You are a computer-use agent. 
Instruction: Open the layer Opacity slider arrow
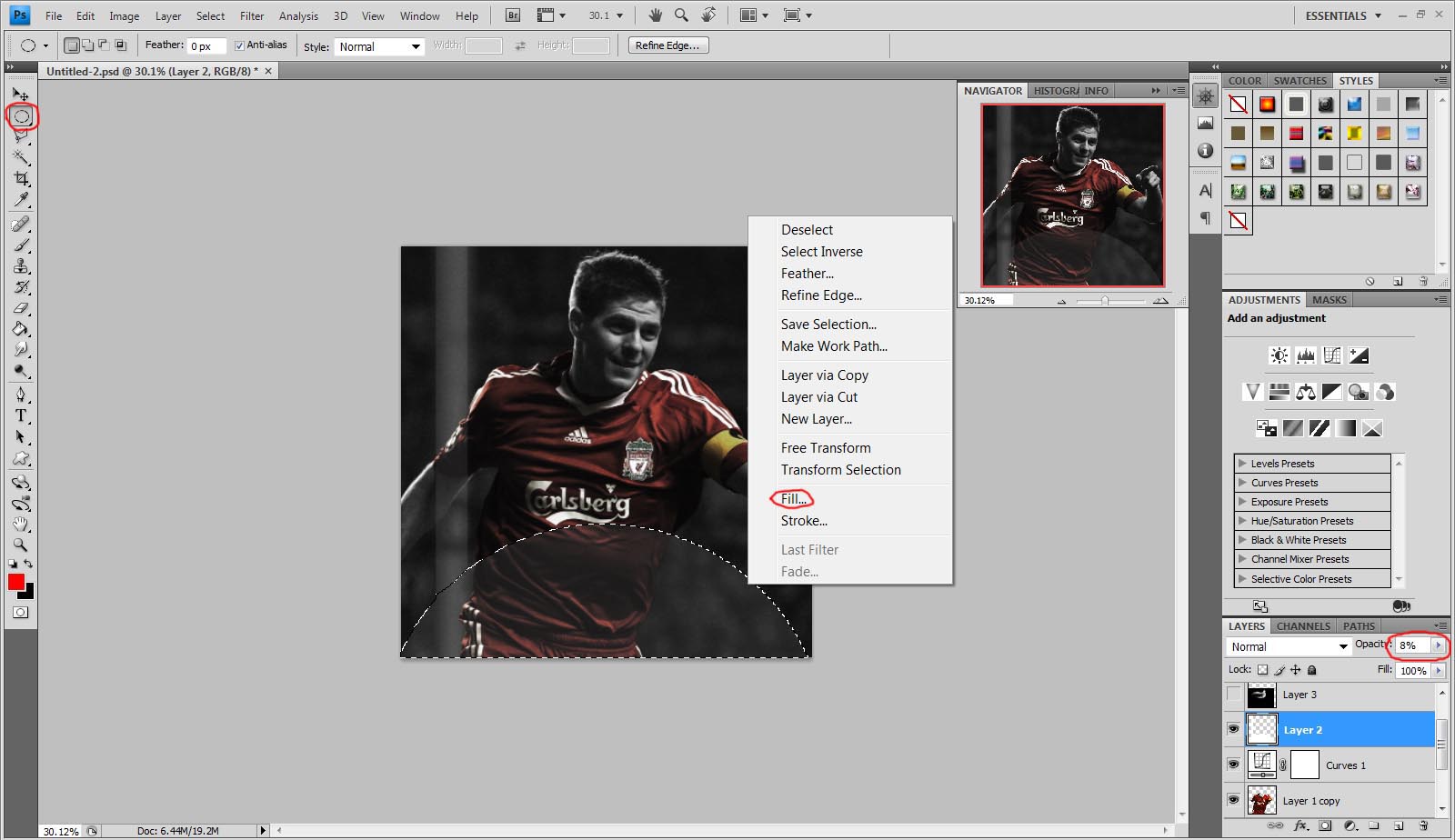coord(1438,645)
